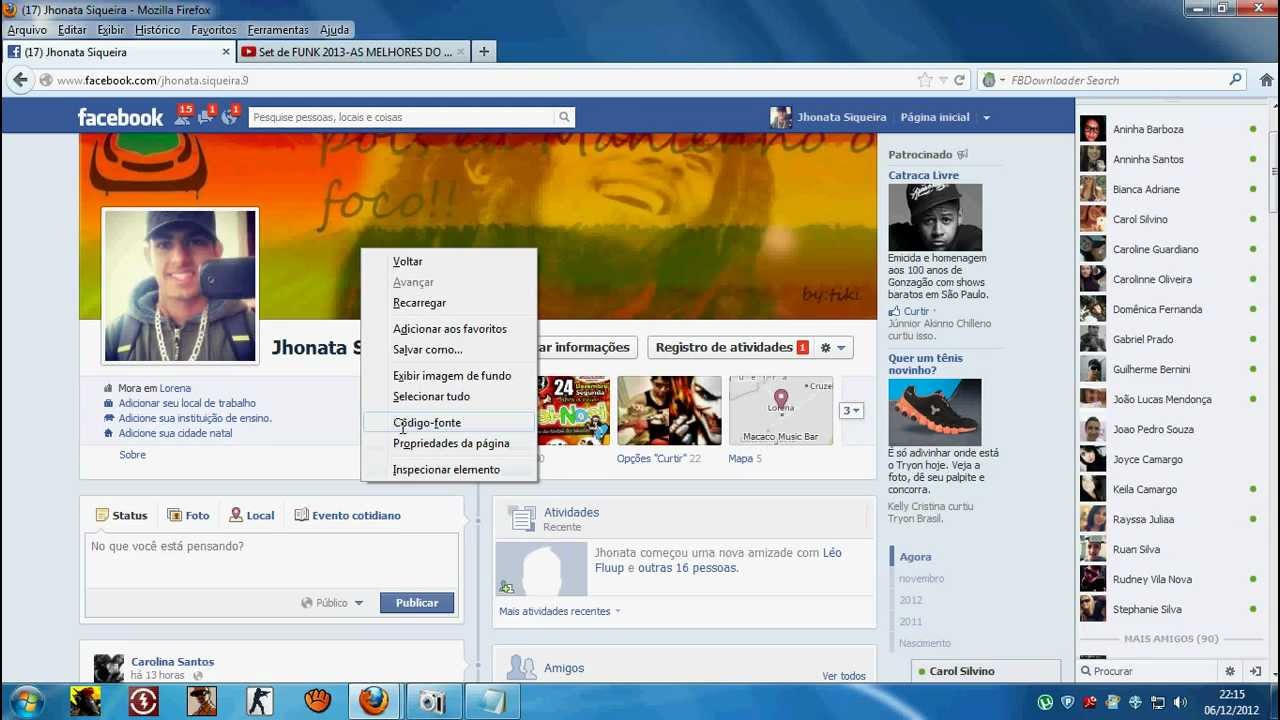Choose Selecionar tudo

(x=449, y=397)
